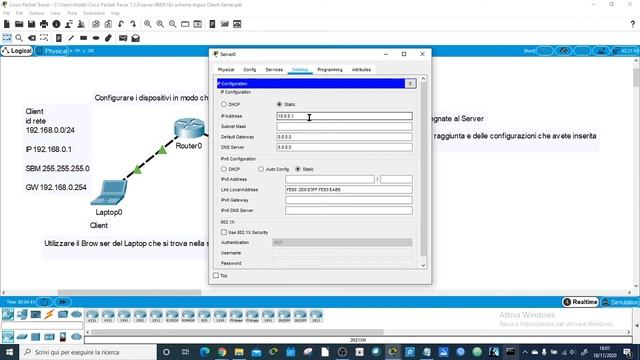Add a Complex PDU with open envelope icon
The height and width of the screenshot is (360, 640).
[136, 38]
